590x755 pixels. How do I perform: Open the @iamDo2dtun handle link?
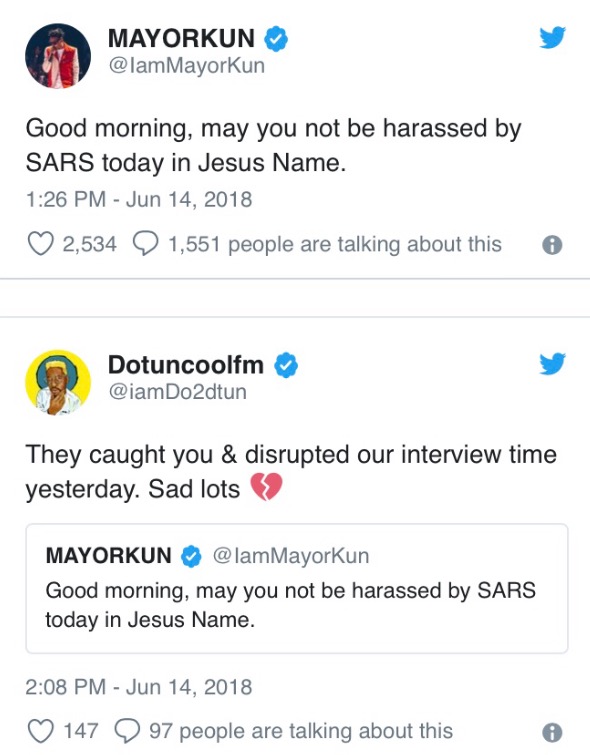tap(178, 391)
